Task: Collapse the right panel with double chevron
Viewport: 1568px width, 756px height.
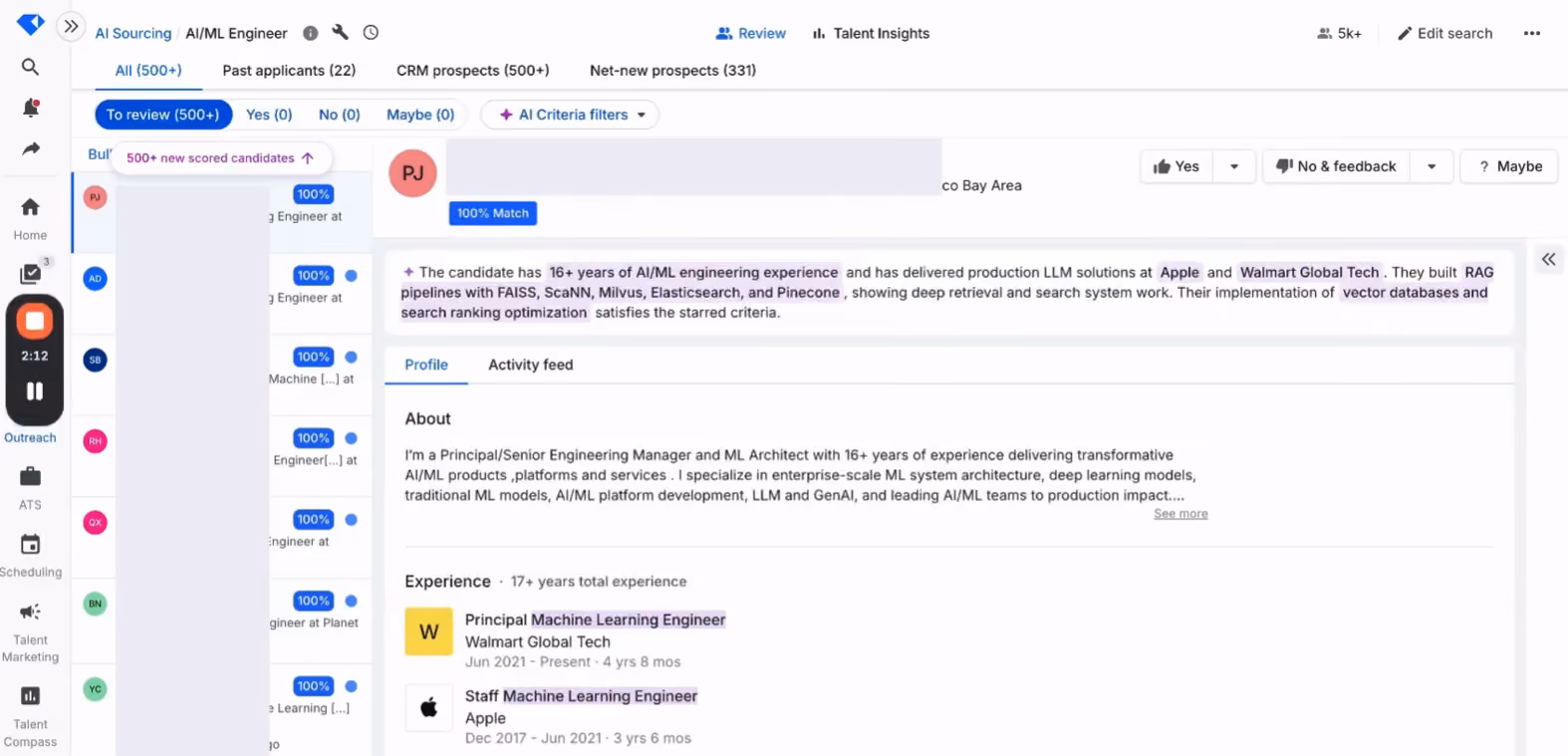Action: 1549,260
